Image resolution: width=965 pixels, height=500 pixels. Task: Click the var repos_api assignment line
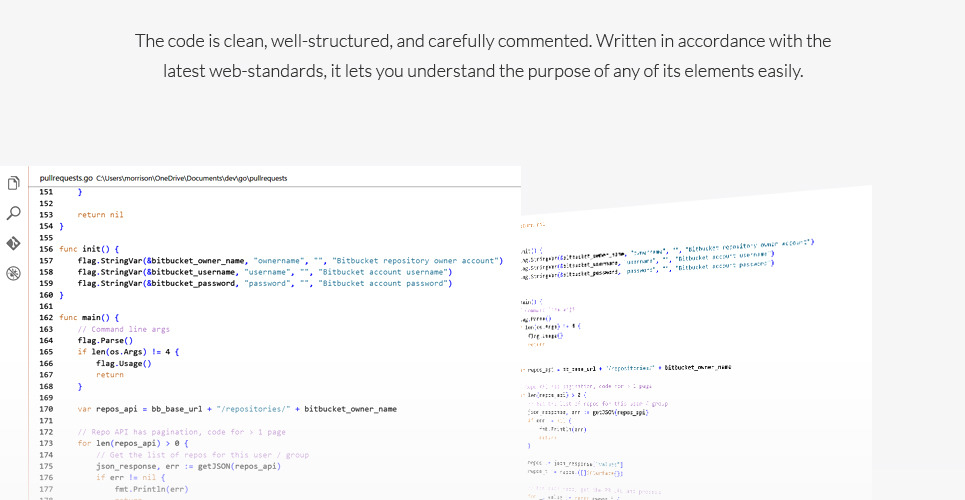(236, 409)
